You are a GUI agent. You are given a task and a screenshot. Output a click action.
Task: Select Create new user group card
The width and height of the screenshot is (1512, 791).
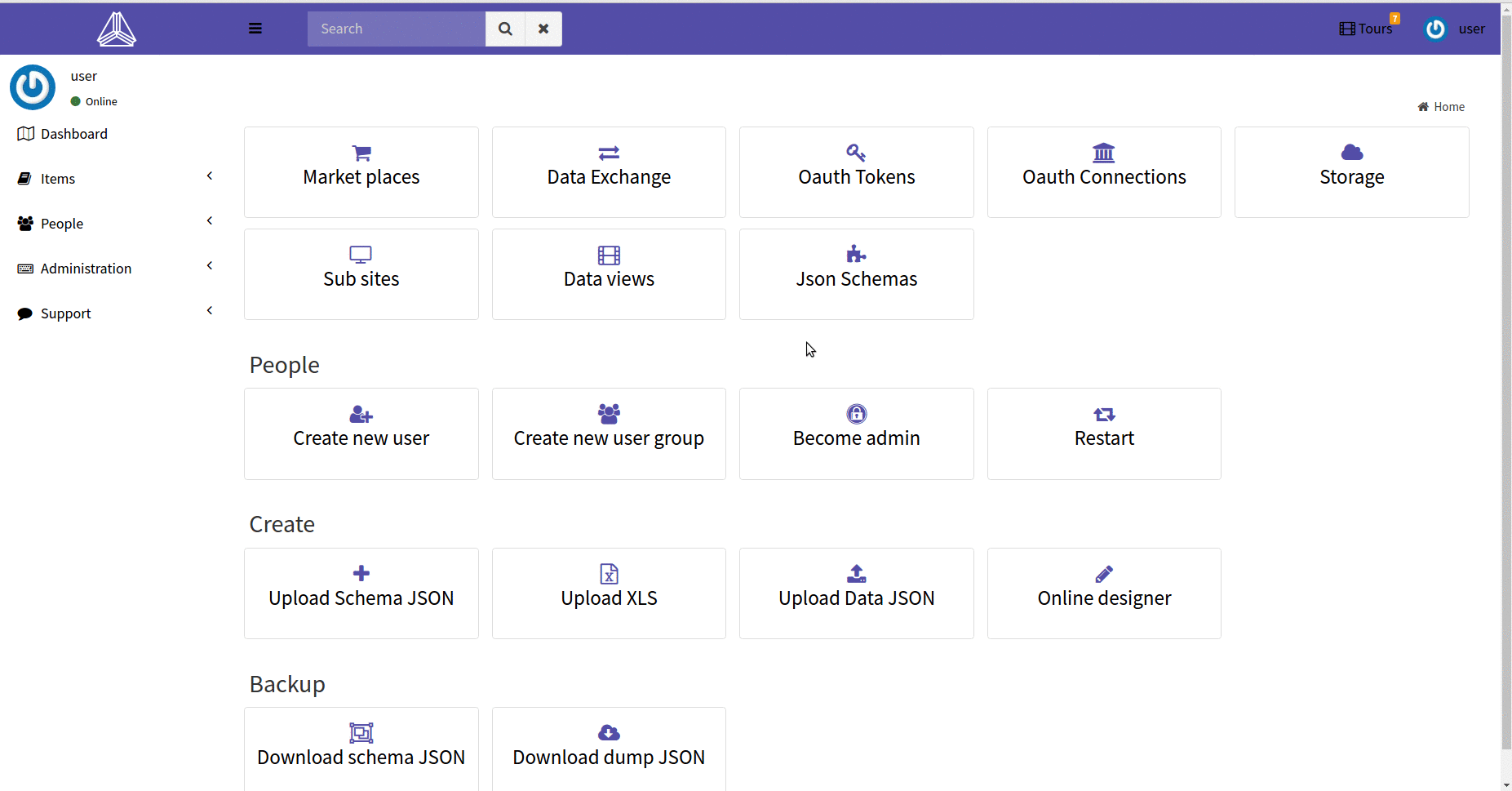point(609,433)
